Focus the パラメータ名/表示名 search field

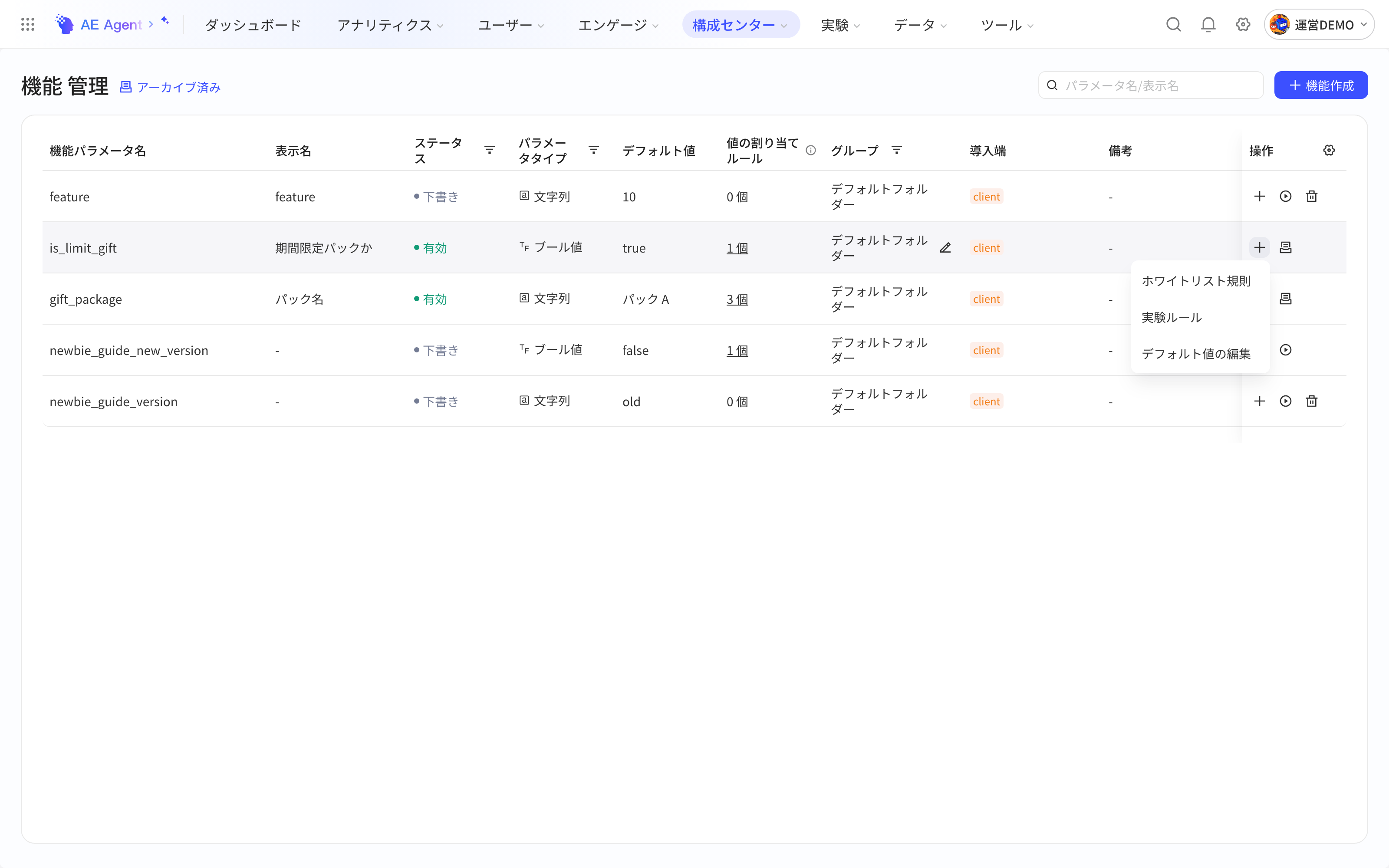(1151, 85)
